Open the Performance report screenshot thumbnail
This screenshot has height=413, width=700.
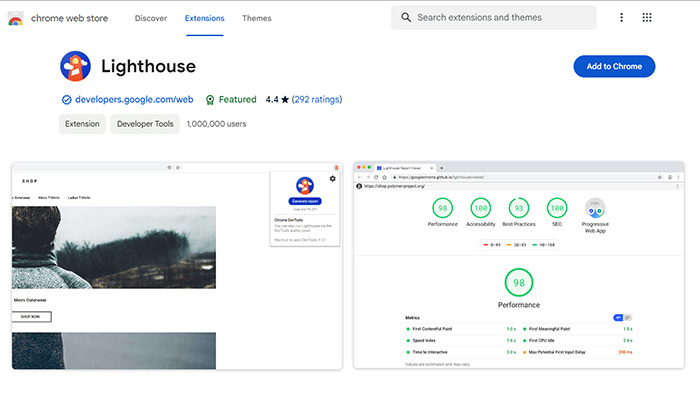pyautogui.click(x=519, y=265)
